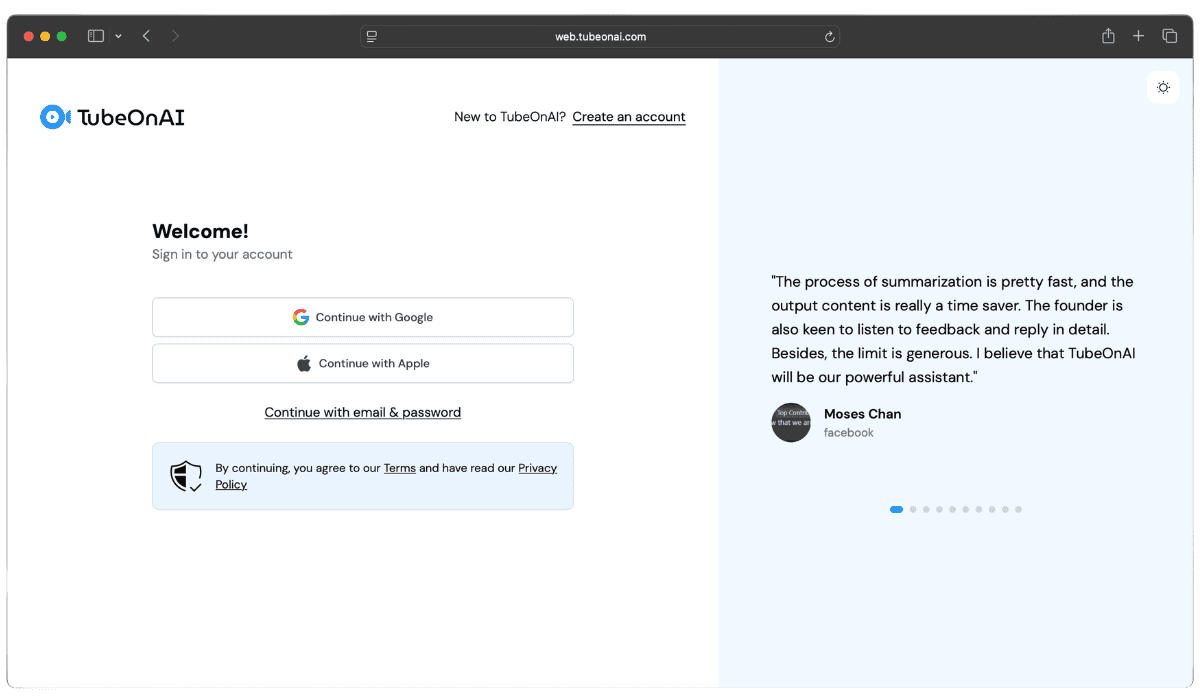This screenshot has width=1200, height=700.
Task: Click "Sign in to your account" text
Action: (222, 255)
